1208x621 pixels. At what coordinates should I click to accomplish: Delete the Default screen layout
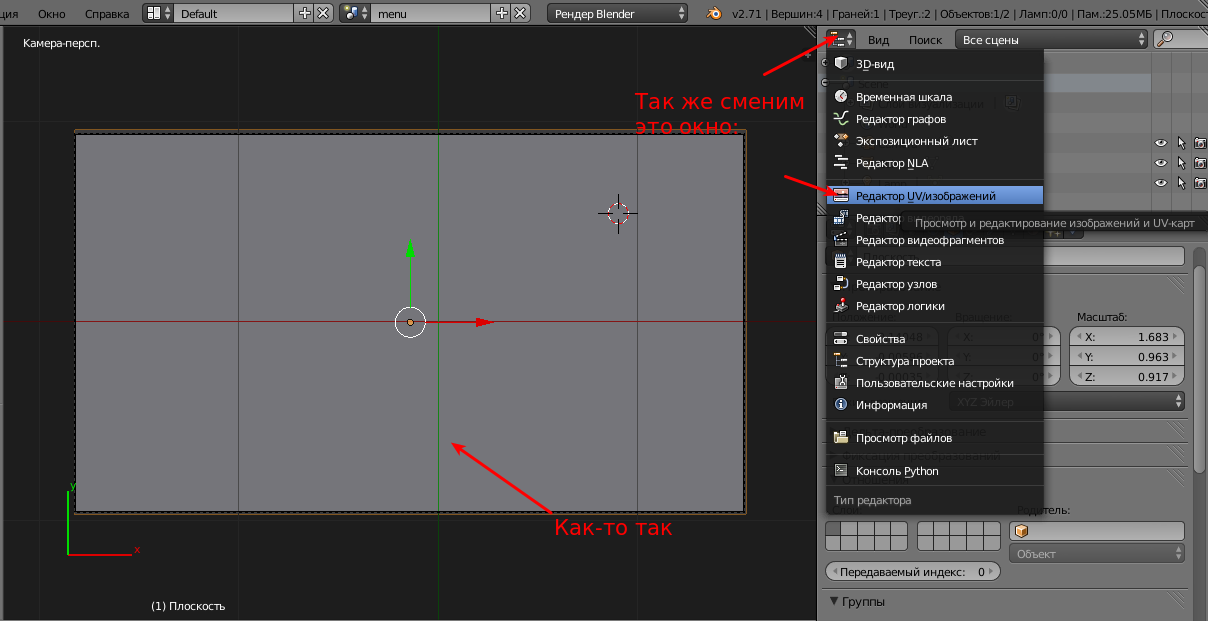point(323,14)
